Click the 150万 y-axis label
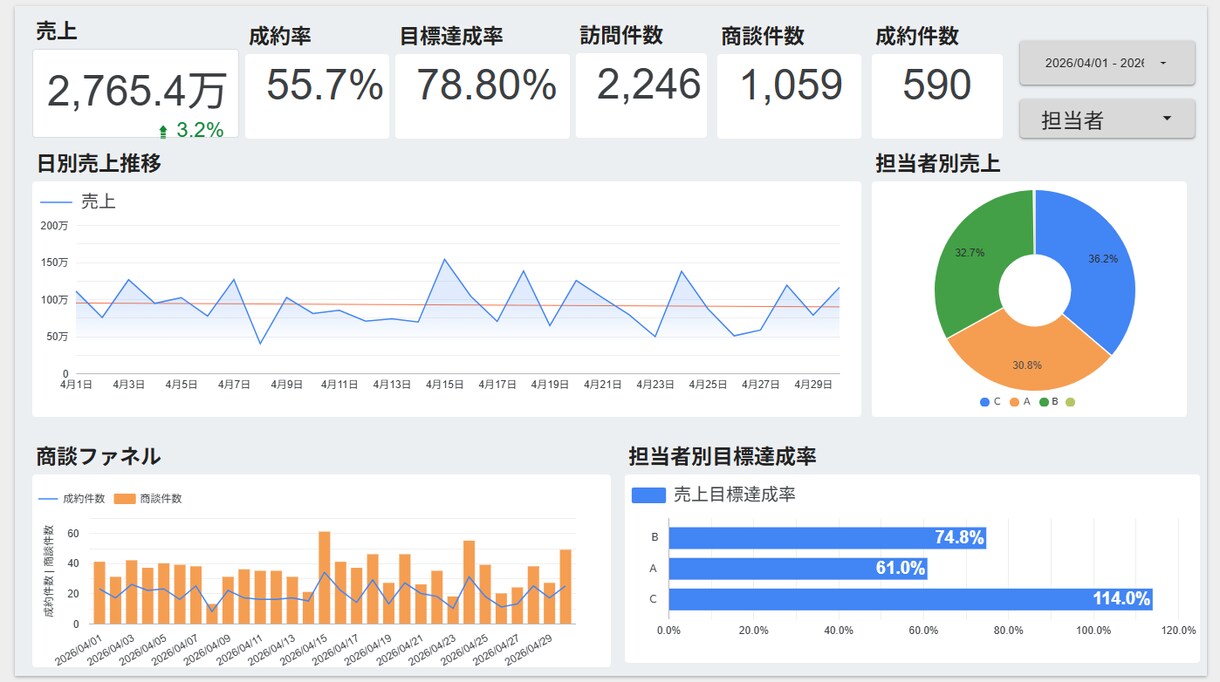Viewport: 1220px width, 682px height. click(x=54, y=263)
